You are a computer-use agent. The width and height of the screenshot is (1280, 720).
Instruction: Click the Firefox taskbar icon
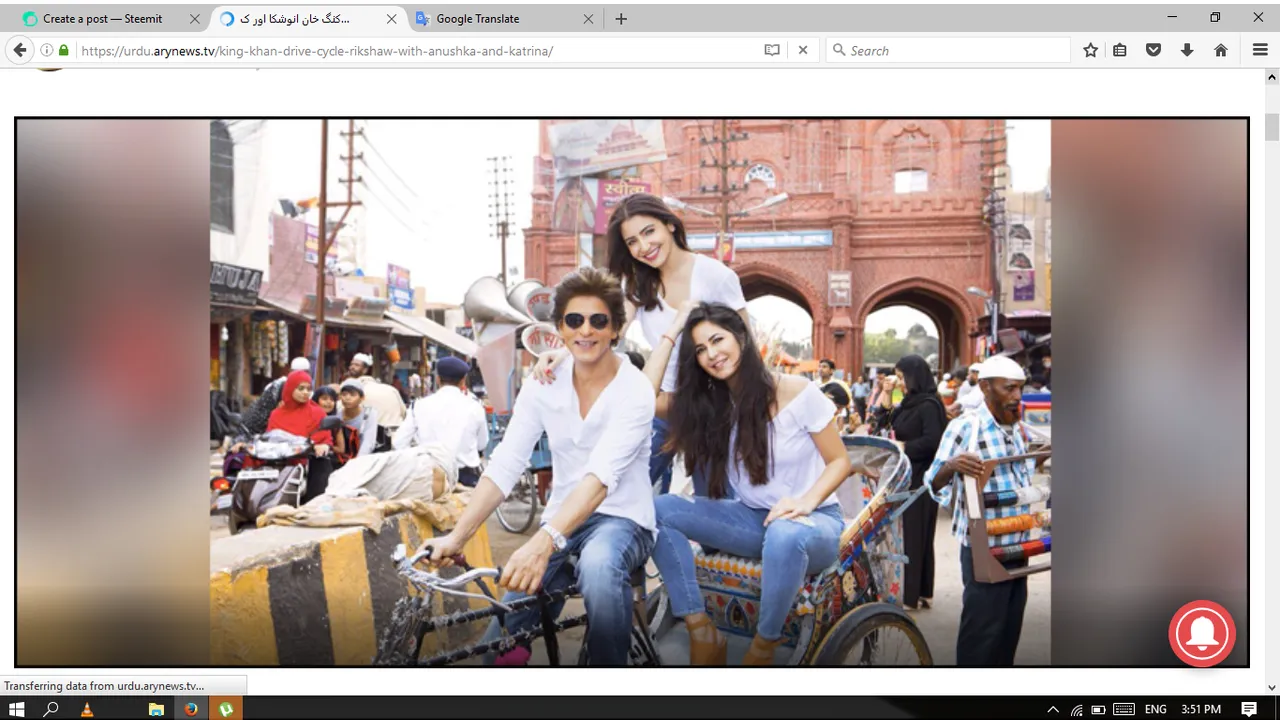pyautogui.click(x=191, y=709)
